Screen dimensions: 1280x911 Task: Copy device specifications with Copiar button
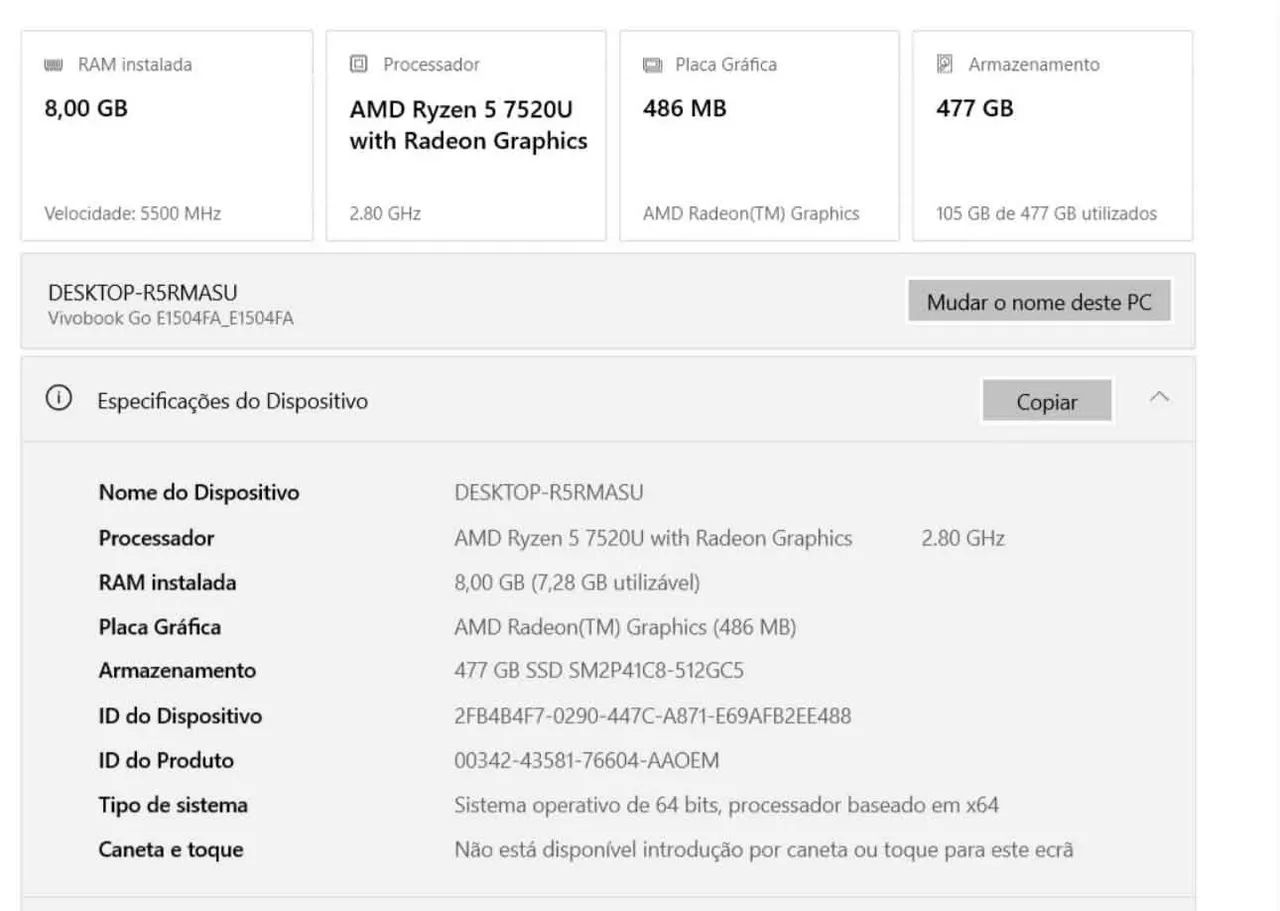tap(1047, 402)
